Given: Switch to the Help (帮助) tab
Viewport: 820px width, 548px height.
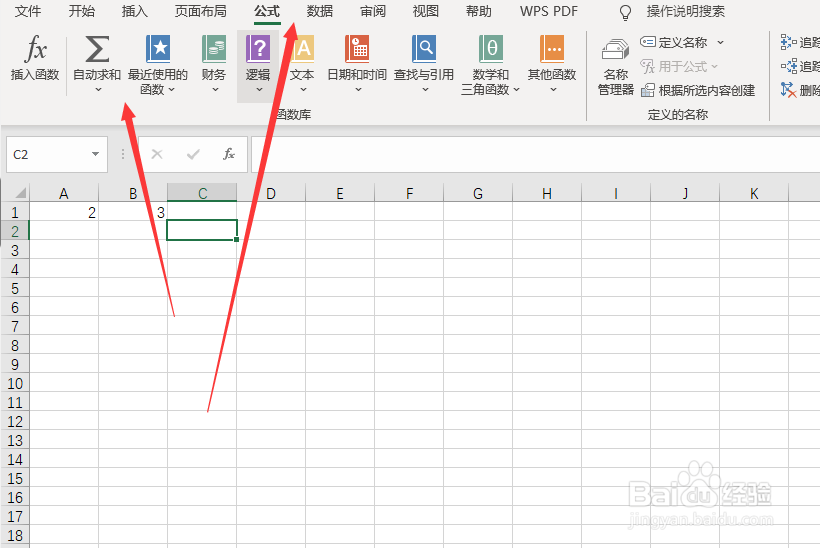Looking at the screenshot, I should pyautogui.click(x=479, y=11).
